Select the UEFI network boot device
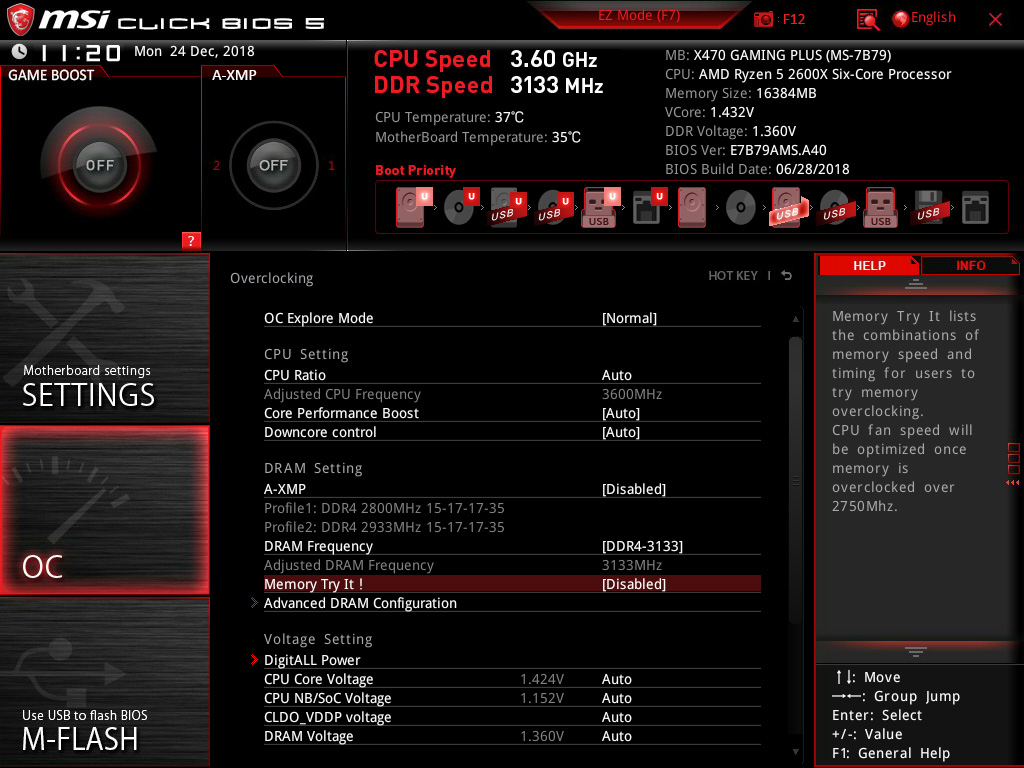Image resolution: width=1024 pixels, height=768 pixels. pyautogui.click(x=648, y=208)
